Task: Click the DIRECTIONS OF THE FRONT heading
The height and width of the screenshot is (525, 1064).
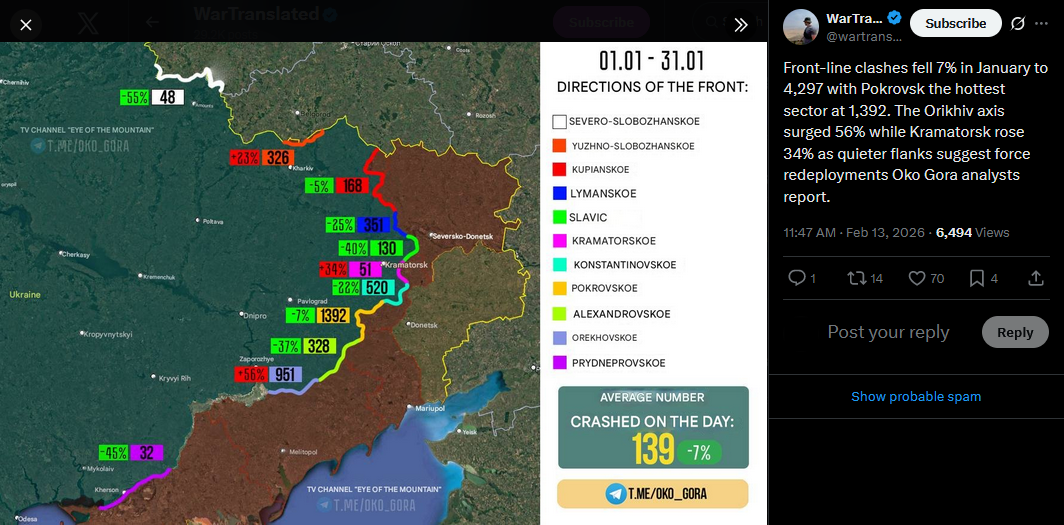Action: 652,88
